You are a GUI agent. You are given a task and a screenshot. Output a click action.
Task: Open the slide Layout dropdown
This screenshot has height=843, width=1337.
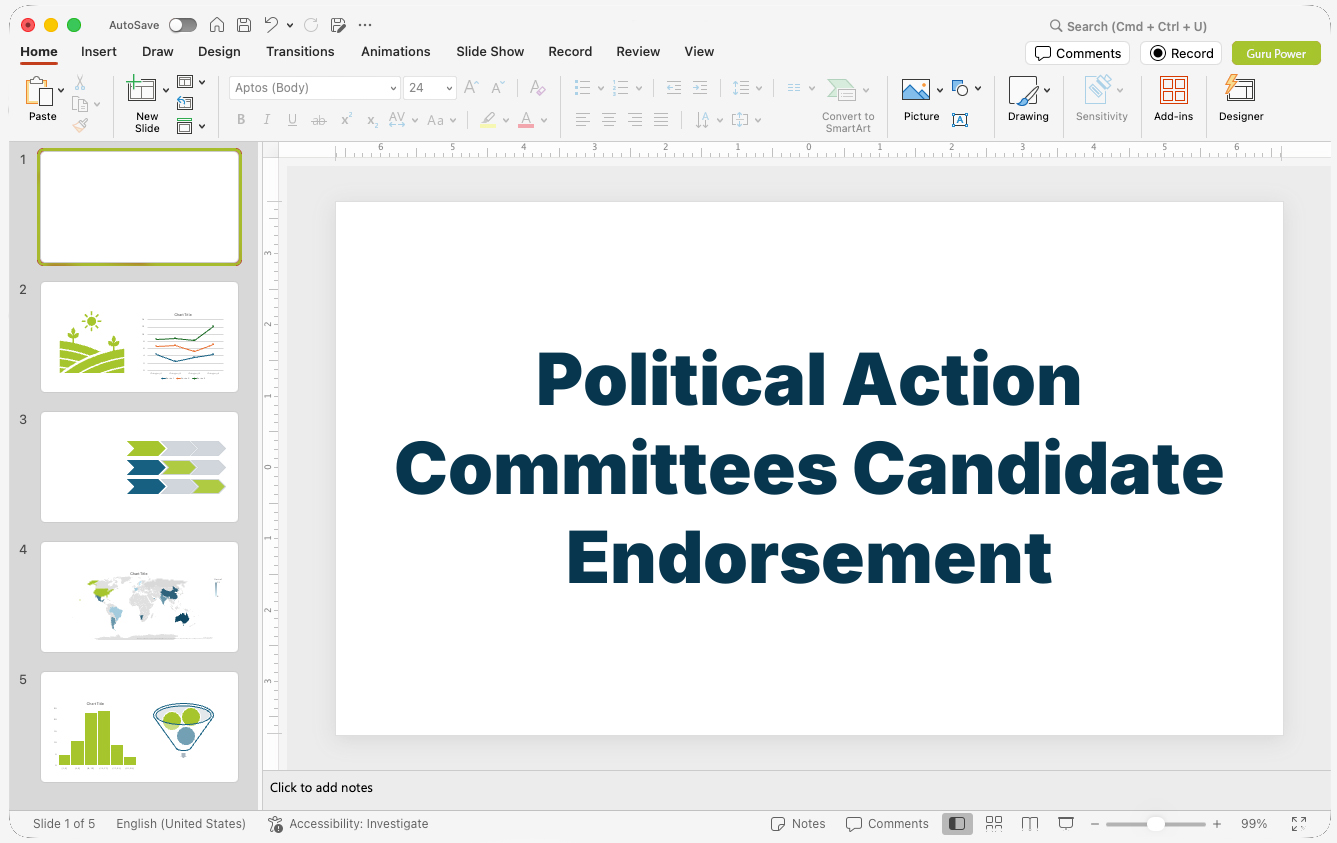click(191, 82)
